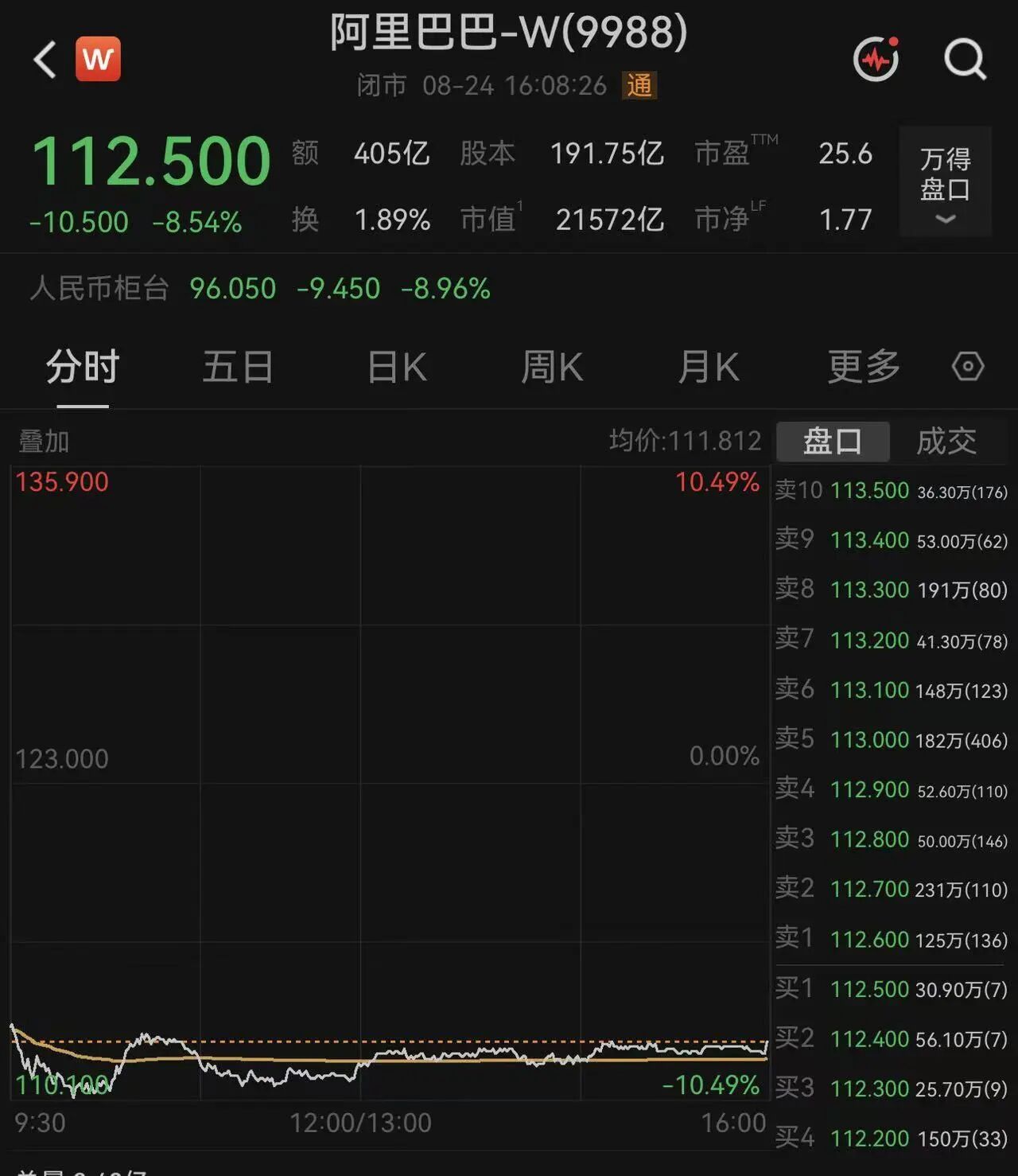Tap the 叠加 overlay button
This screenshot has width=1018, height=1176.
44,442
